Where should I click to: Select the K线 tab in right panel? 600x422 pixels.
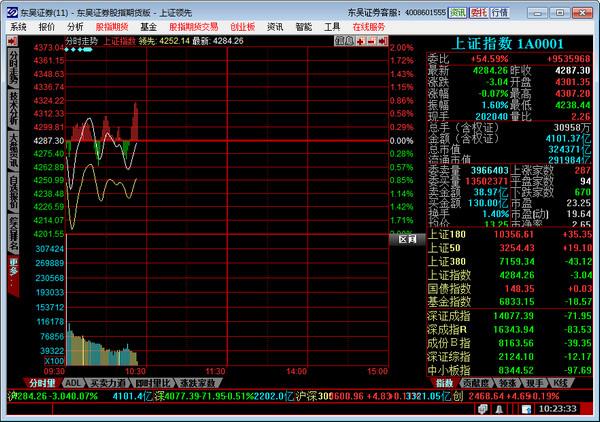pos(560,383)
